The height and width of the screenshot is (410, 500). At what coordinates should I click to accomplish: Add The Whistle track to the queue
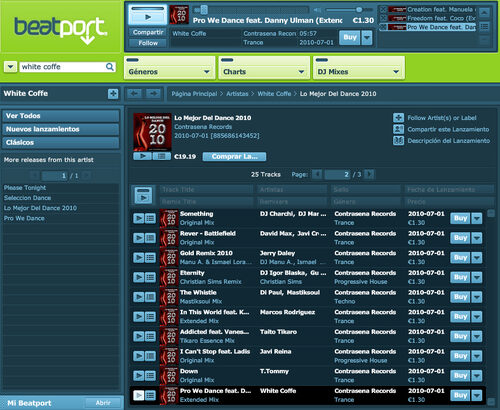click(x=150, y=297)
